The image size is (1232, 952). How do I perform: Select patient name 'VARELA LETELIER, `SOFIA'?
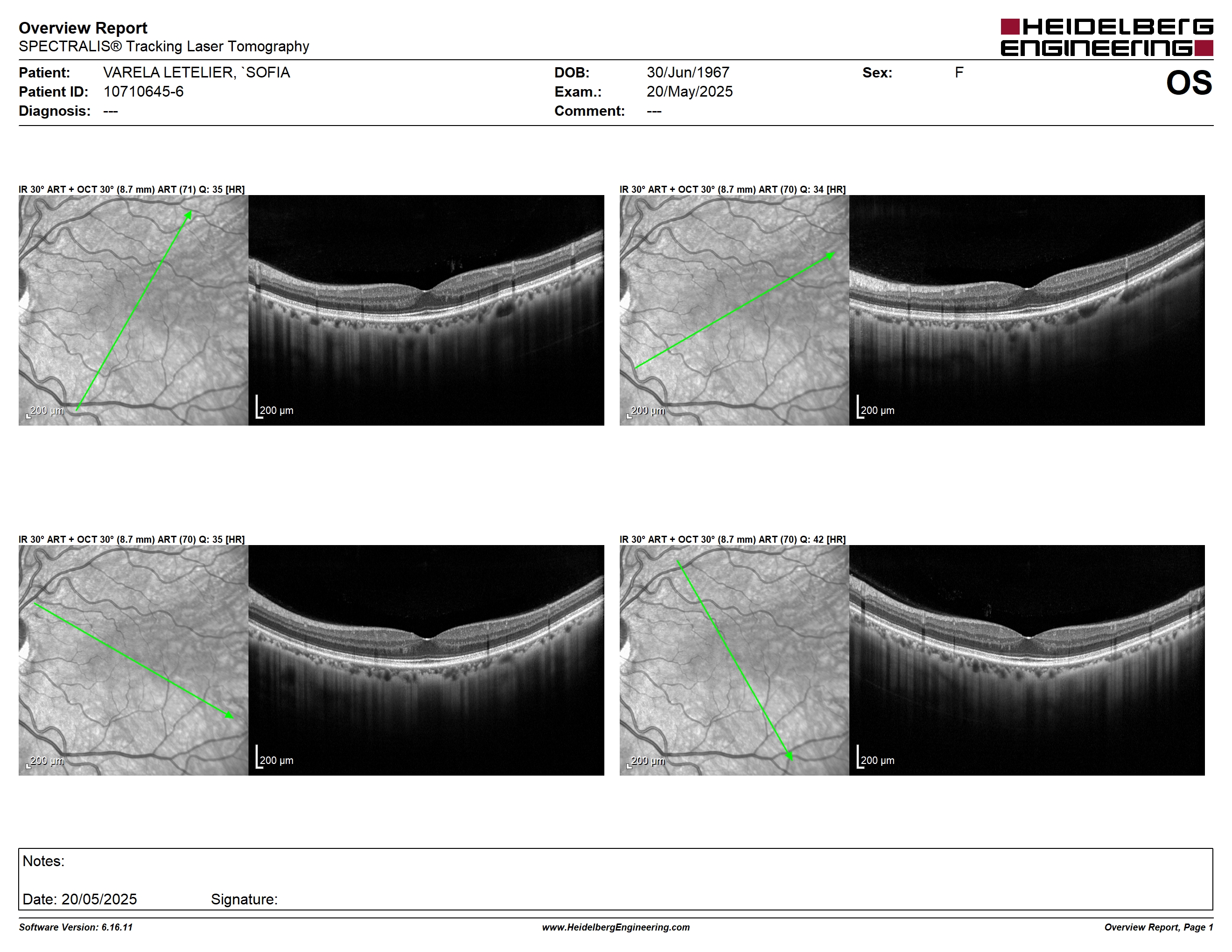(196, 73)
